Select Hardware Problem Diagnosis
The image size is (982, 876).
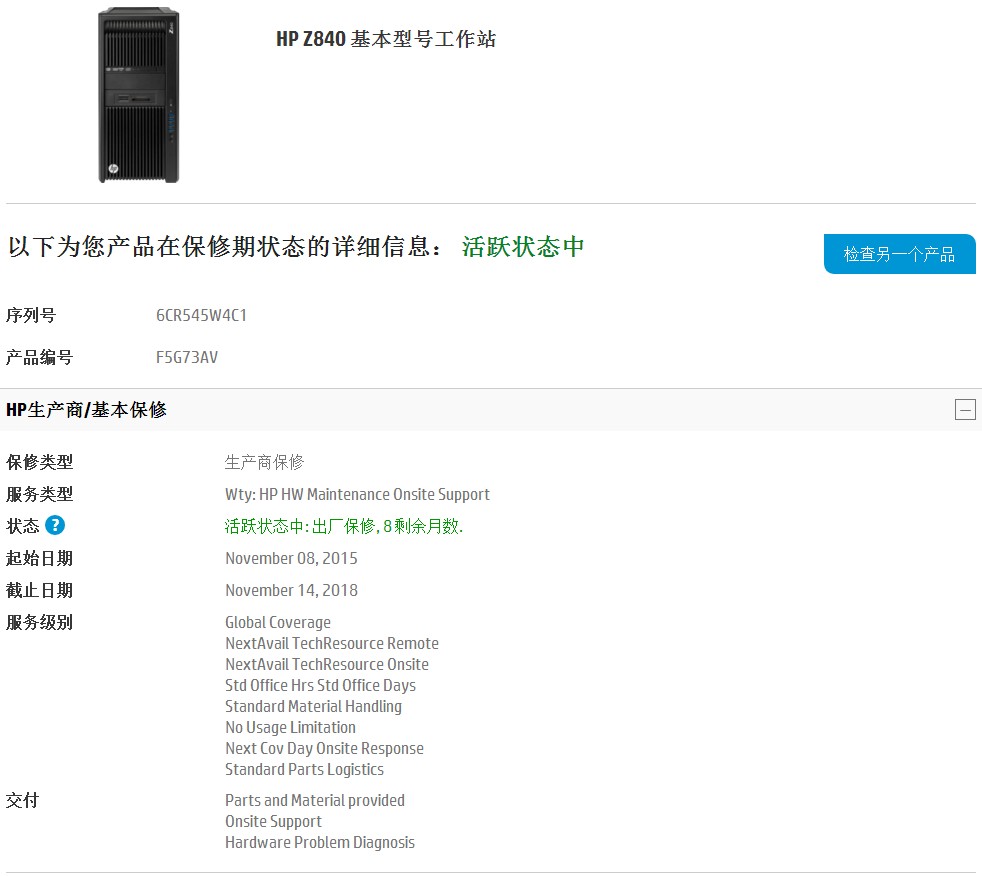319,843
